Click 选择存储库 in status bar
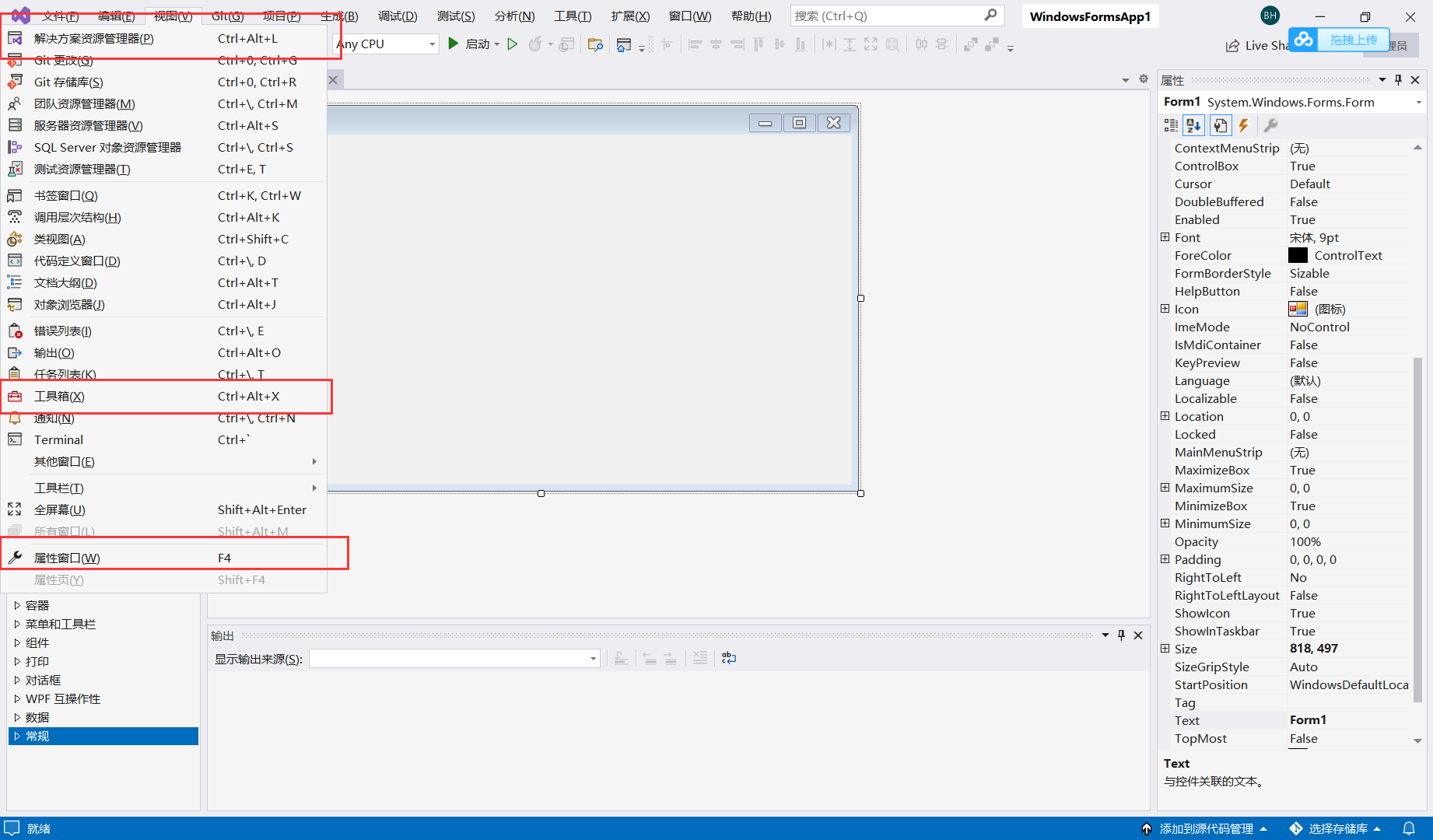1433x840 pixels. point(1336,828)
